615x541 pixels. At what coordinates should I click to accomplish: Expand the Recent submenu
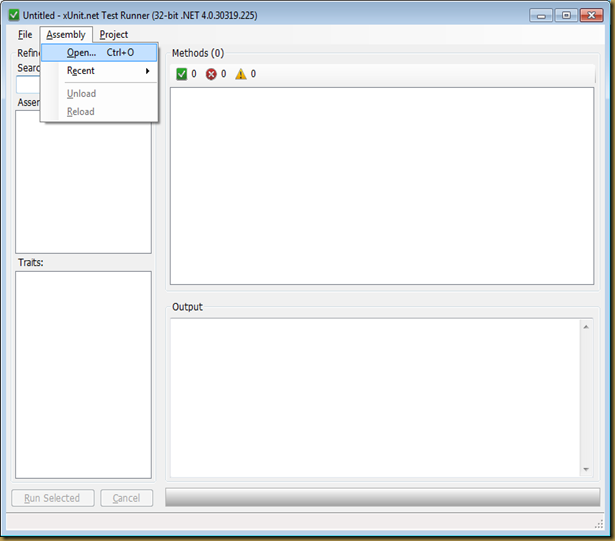point(99,71)
